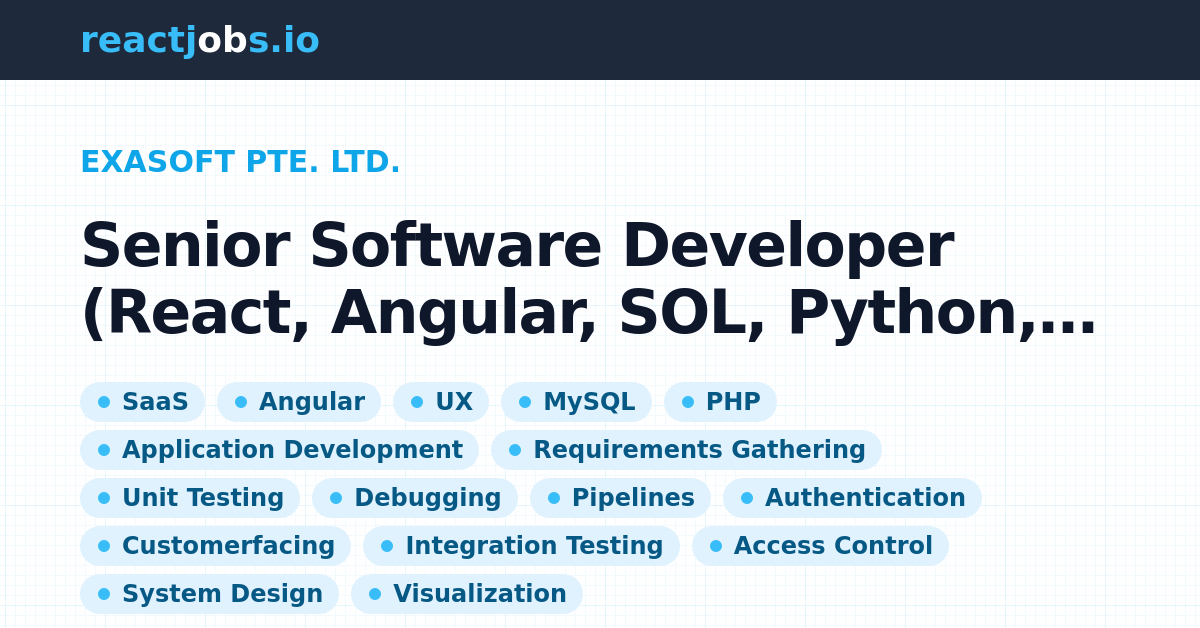Select the Application Development skill tag
Image resolution: width=1200 pixels, height=628 pixels.
(279, 450)
